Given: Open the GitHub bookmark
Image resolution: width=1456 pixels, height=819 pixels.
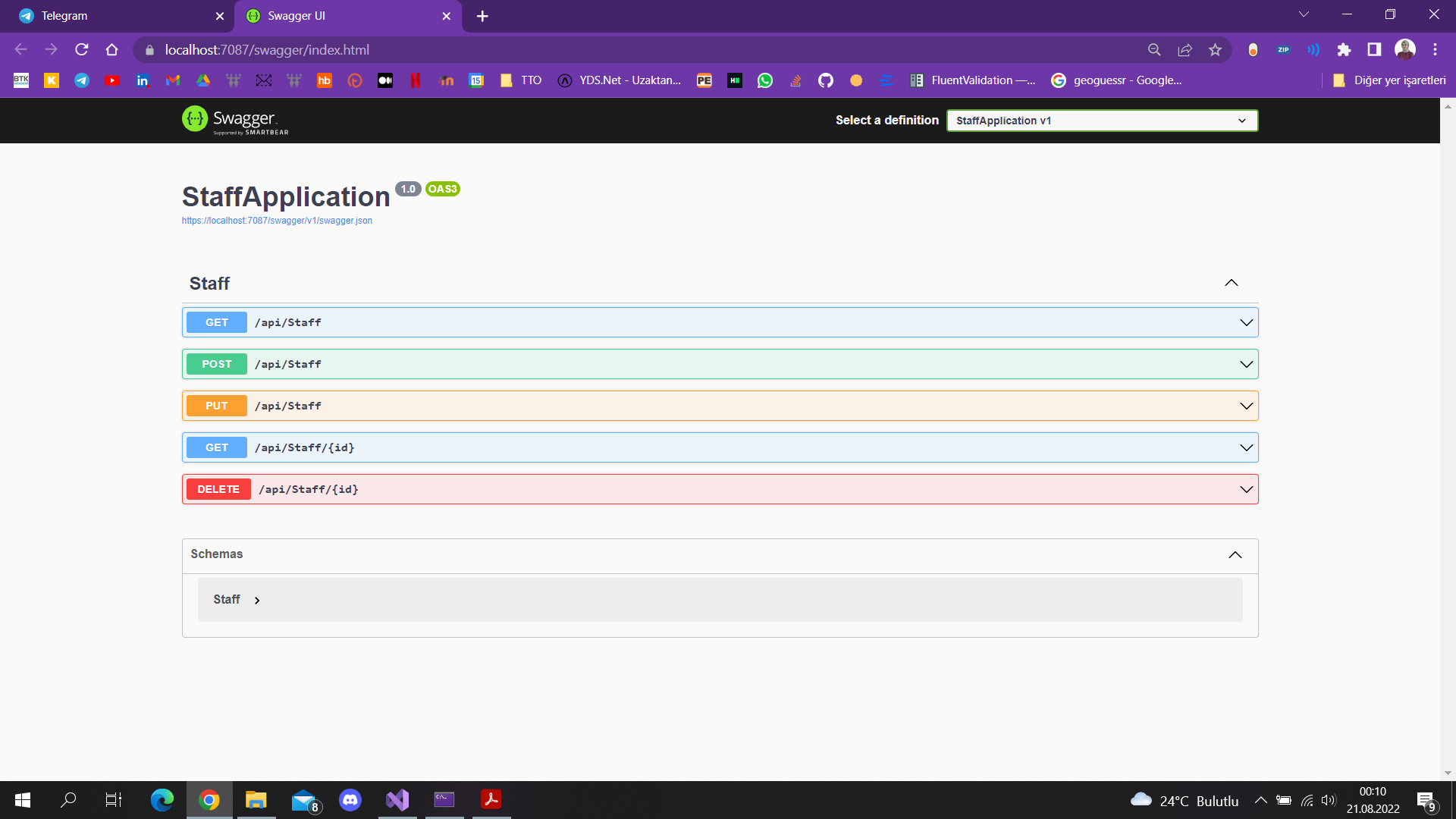Looking at the screenshot, I should coord(826,80).
